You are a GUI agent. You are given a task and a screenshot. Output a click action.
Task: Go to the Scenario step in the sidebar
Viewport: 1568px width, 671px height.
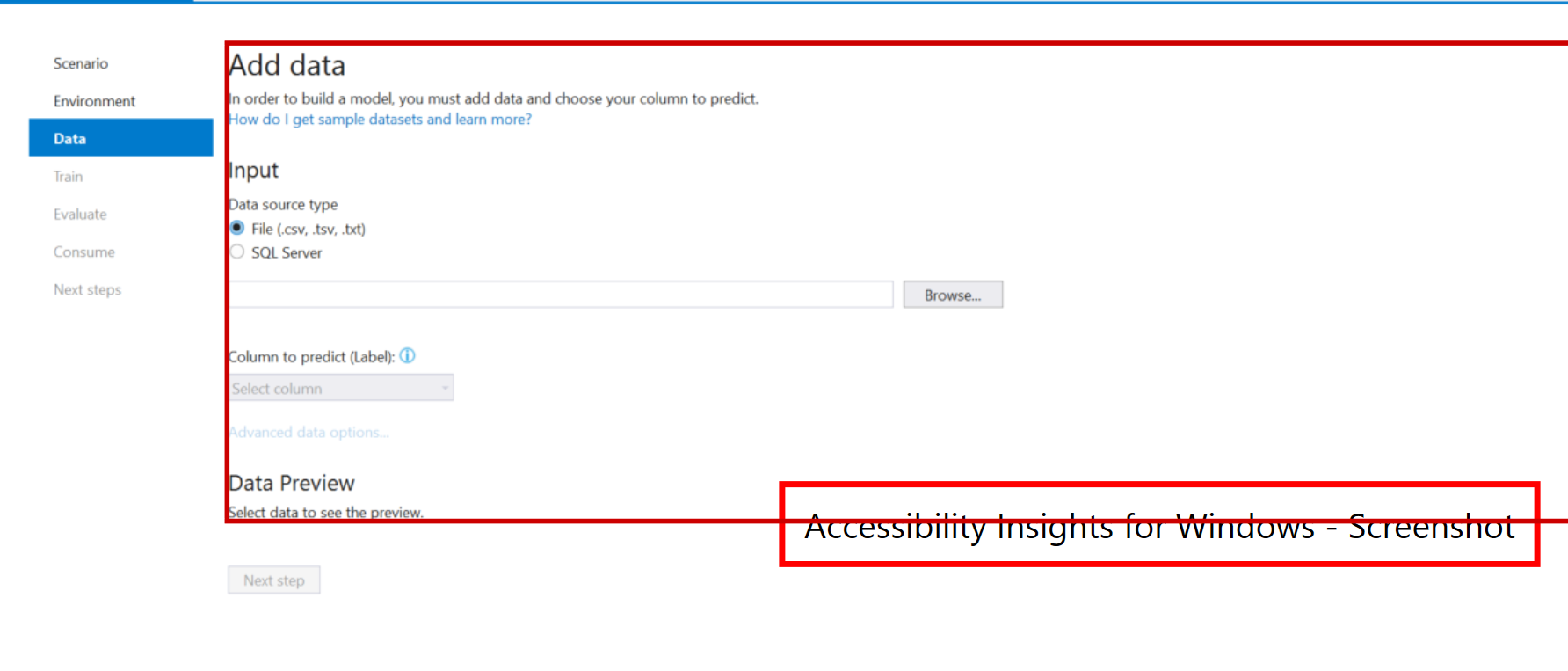point(80,62)
